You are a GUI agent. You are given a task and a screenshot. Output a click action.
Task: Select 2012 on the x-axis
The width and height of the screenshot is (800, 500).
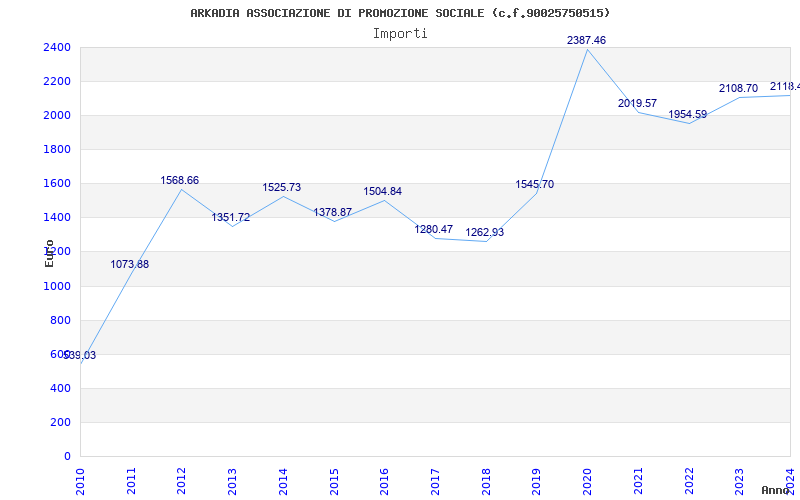[181, 480]
